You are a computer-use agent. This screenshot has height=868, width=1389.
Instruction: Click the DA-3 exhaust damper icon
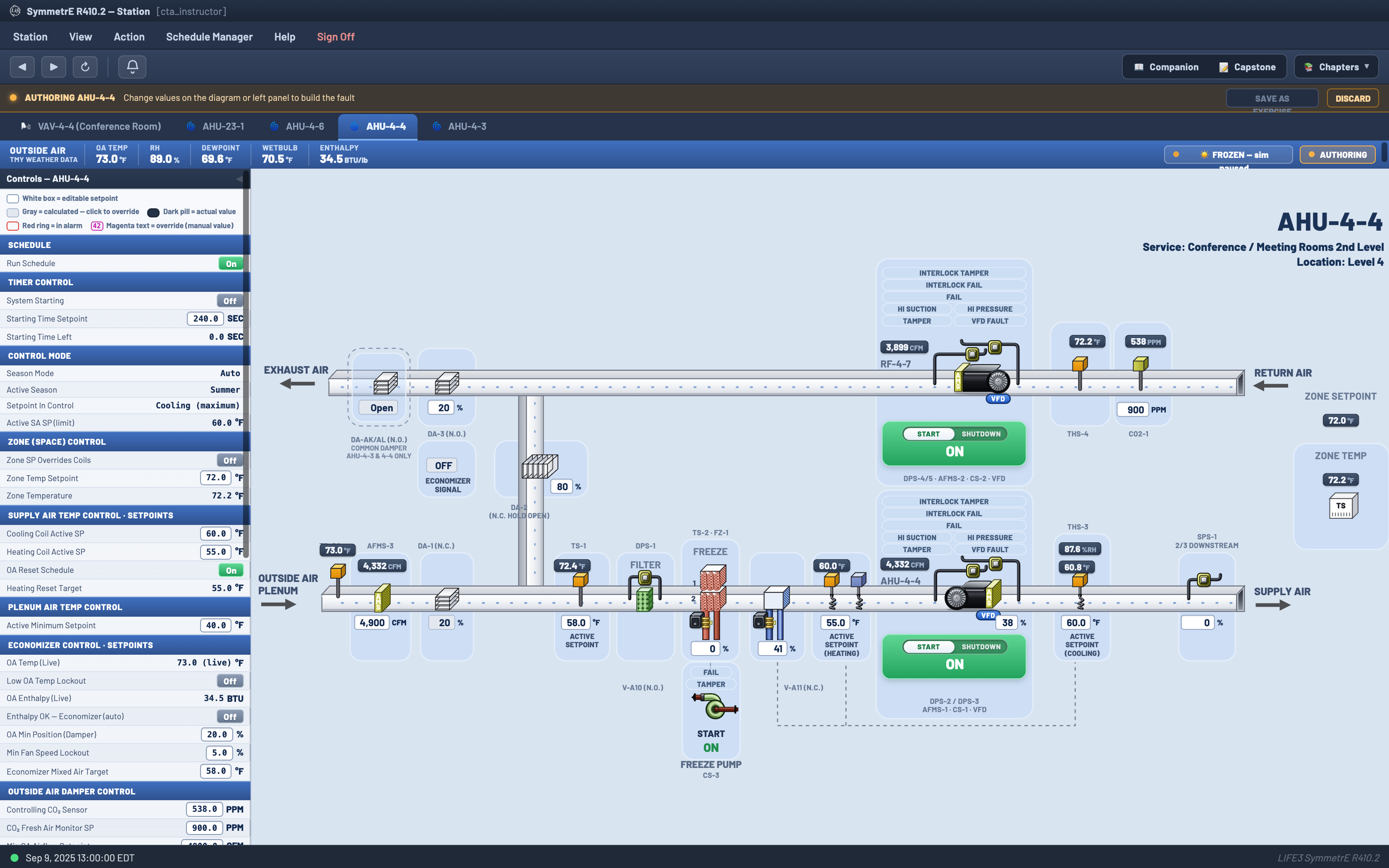[x=446, y=384]
